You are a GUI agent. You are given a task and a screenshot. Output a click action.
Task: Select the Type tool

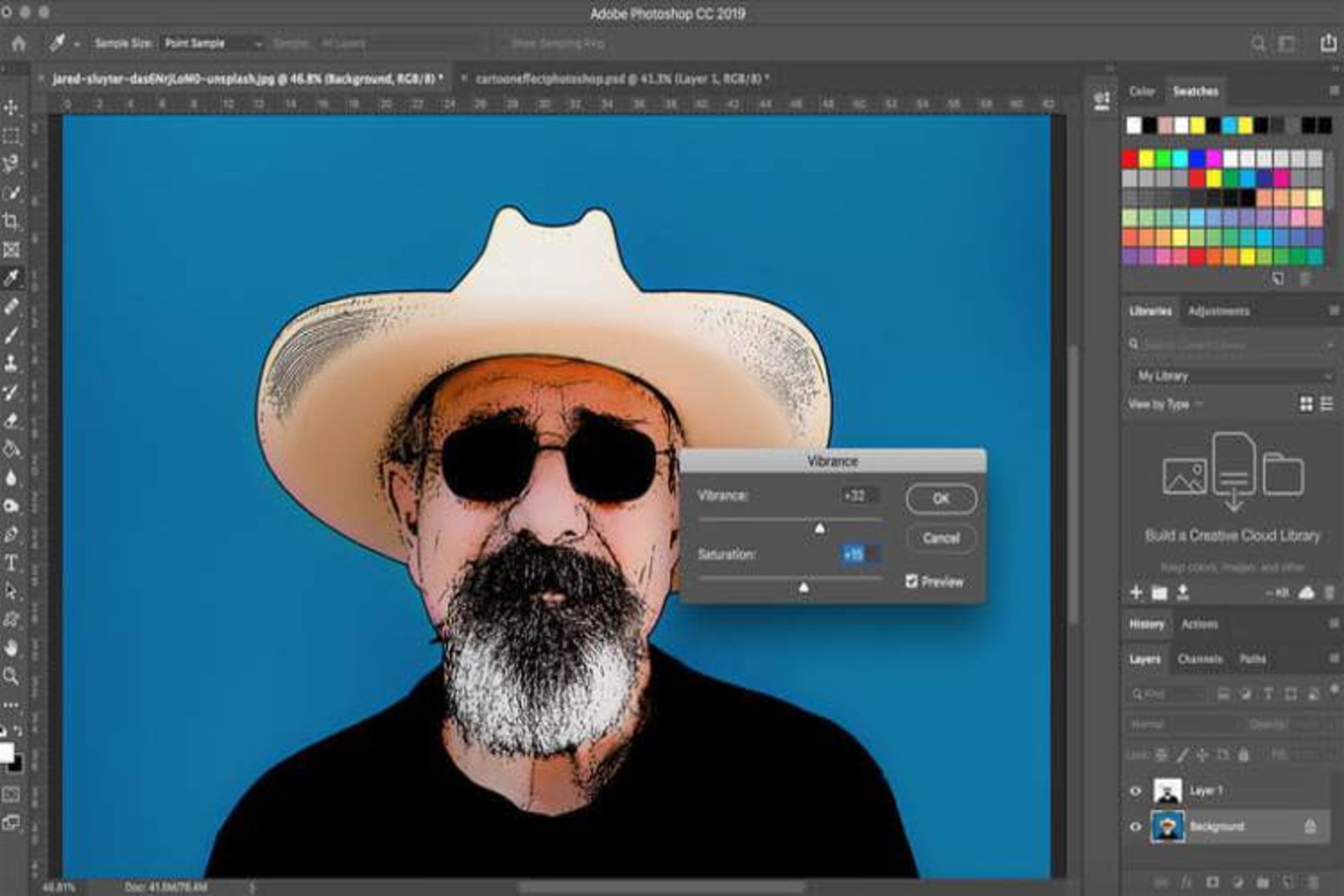(x=11, y=563)
